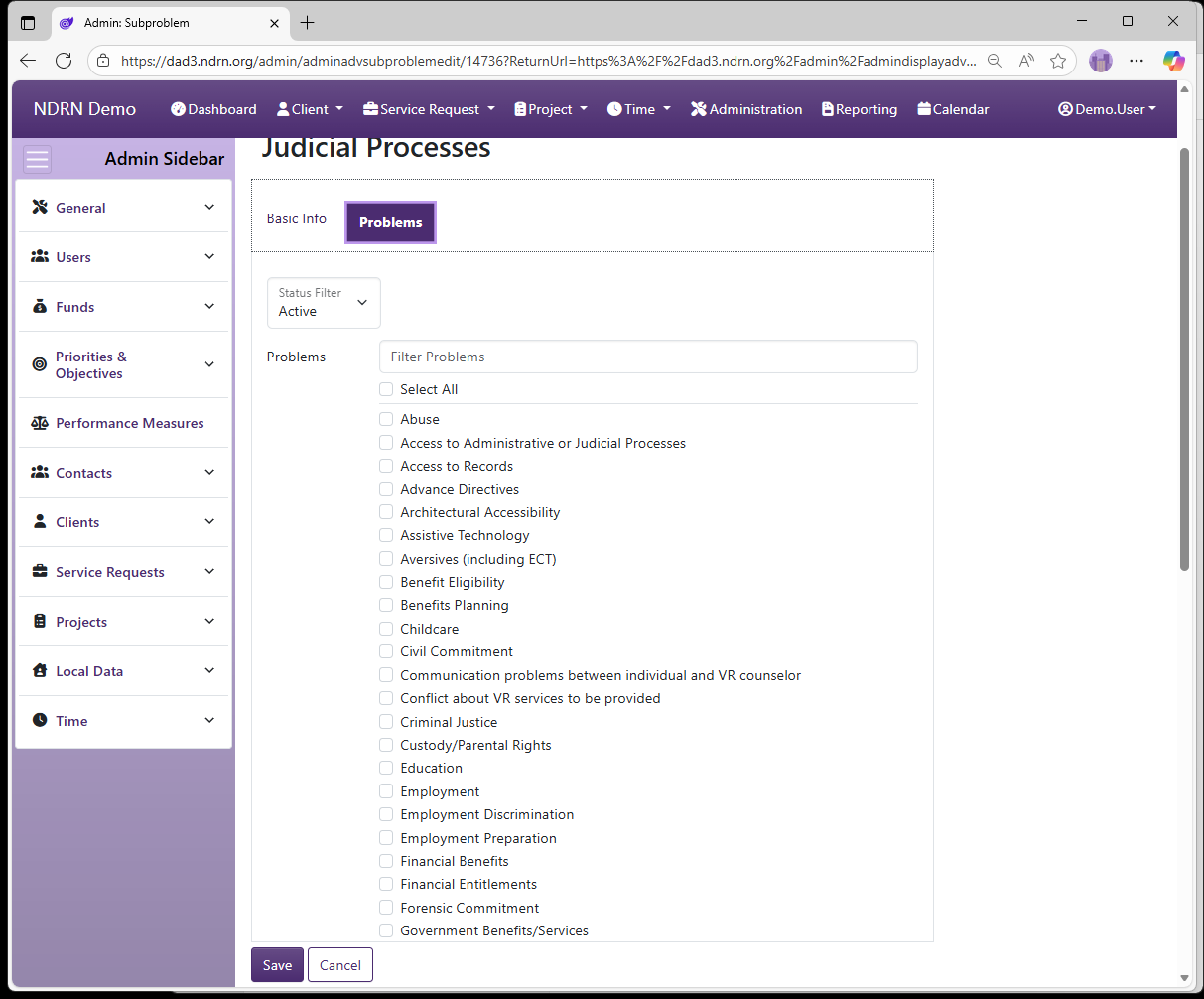Expand the Local Data section chevron
This screenshot has width=1204, height=999.
tap(209, 670)
